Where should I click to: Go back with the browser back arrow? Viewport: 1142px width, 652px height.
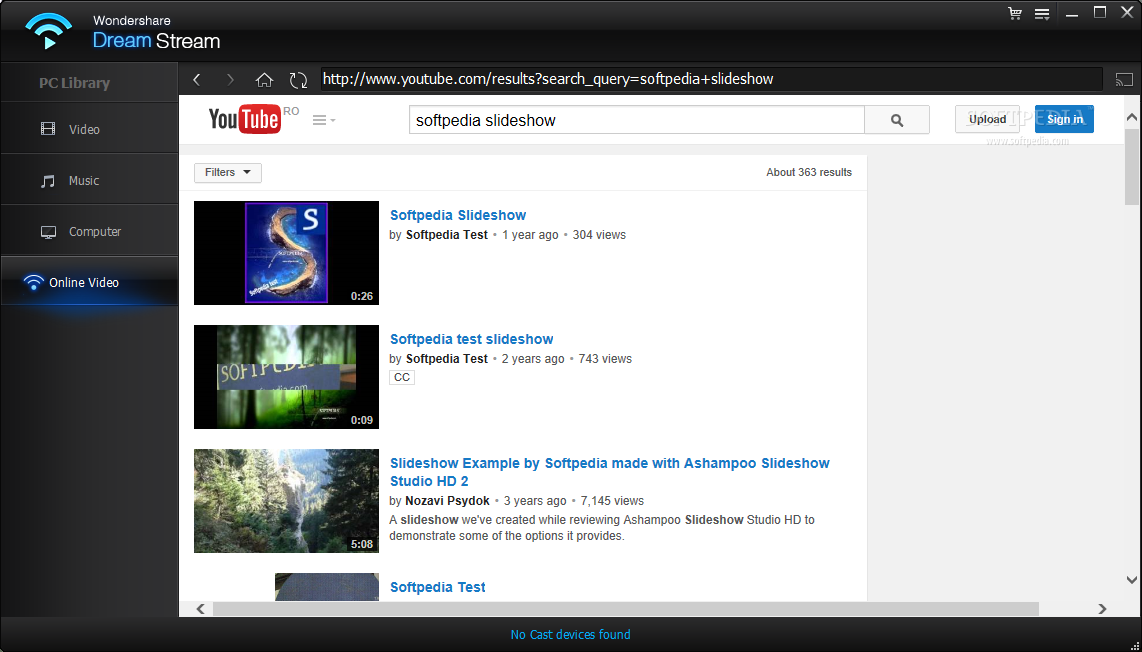pyautogui.click(x=197, y=79)
